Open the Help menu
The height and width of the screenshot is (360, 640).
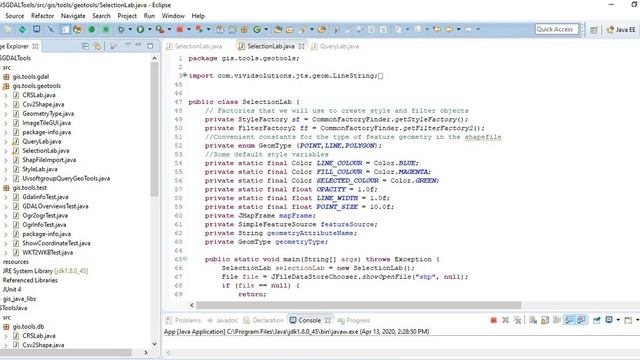198,16
